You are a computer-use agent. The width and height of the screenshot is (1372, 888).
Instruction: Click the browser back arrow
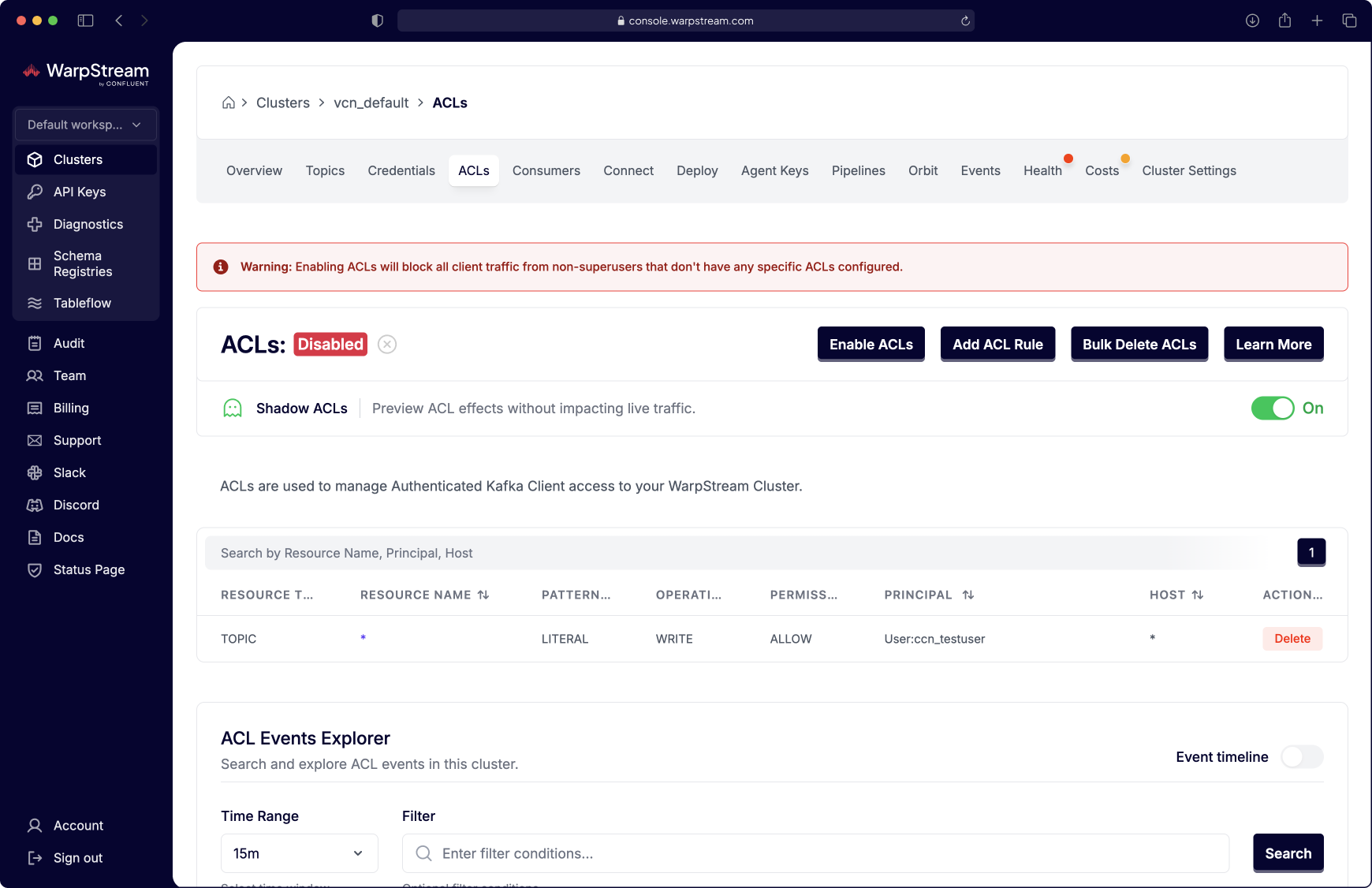pyautogui.click(x=119, y=21)
